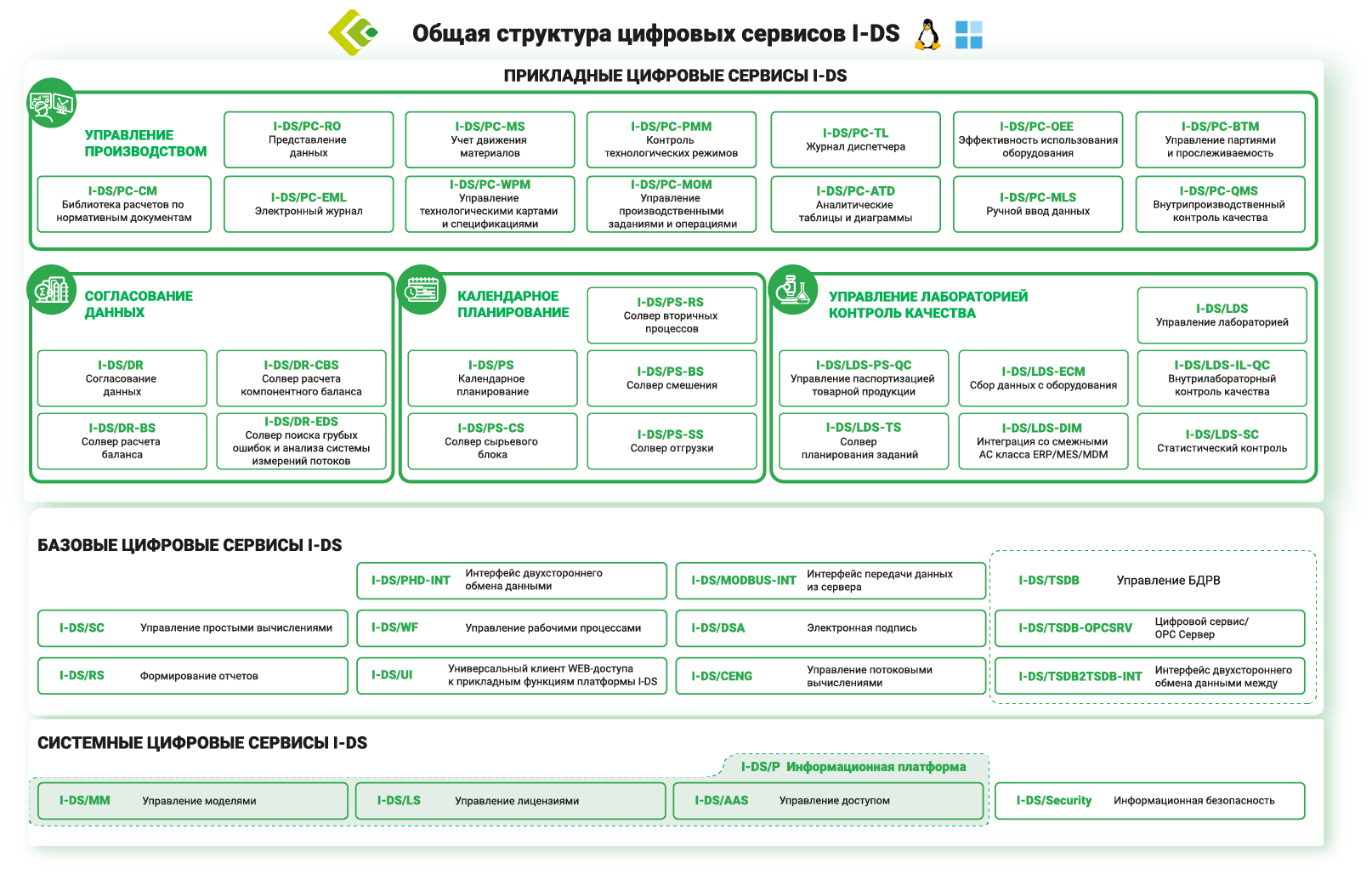Screen dimensions: 1372x880
Task: Click the I-DS/PHD-INT interface service
Action: point(511,581)
